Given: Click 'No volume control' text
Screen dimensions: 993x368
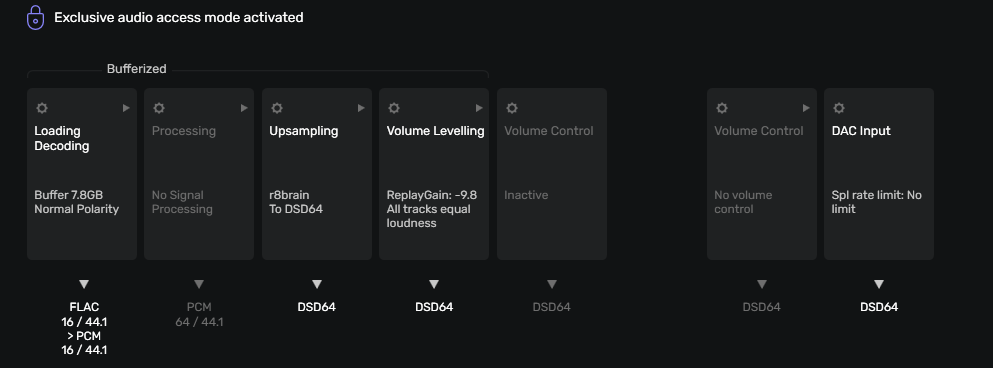Looking at the screenshot, I should [743, 202].
